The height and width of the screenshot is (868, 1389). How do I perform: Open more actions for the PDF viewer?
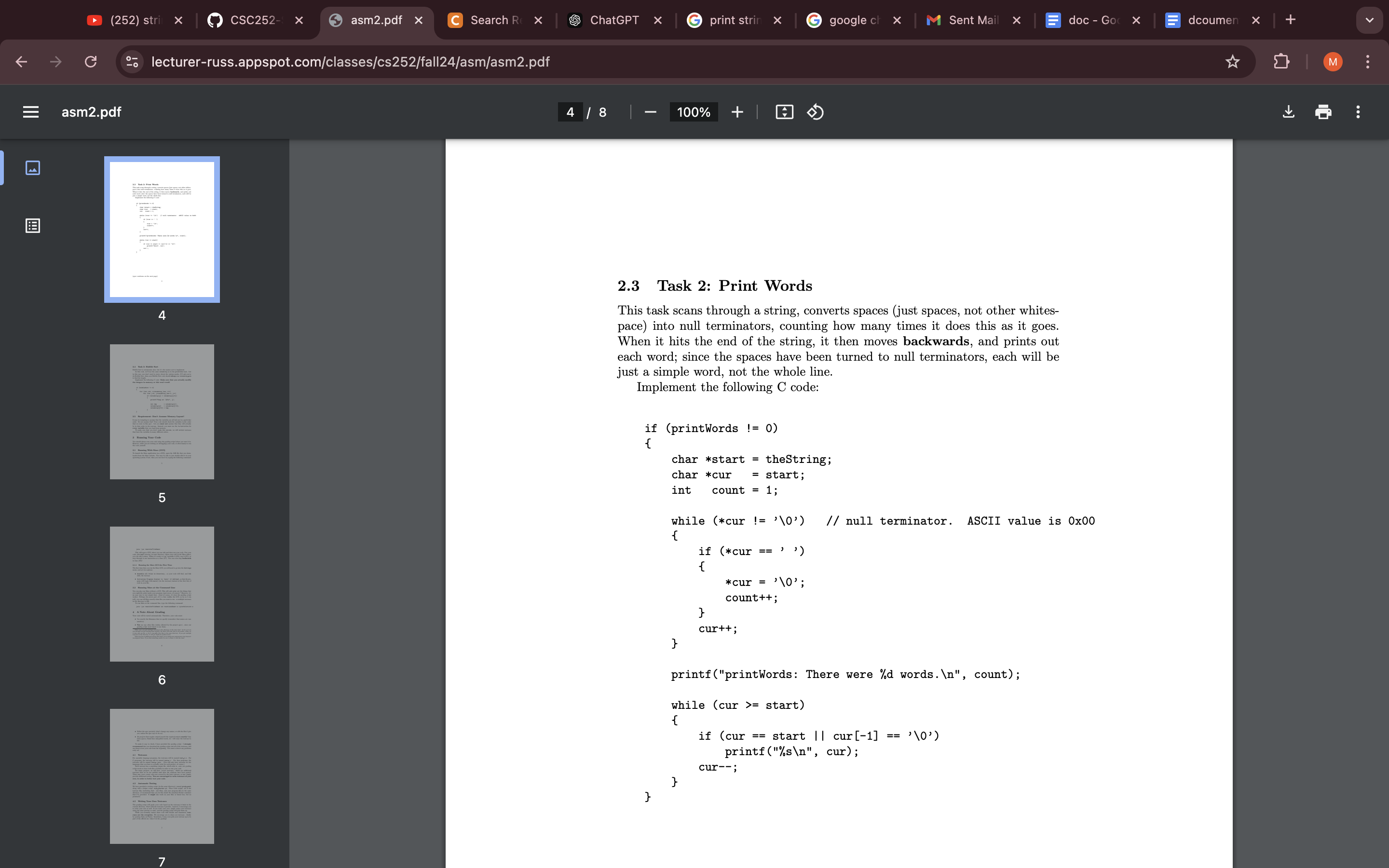pos(1358,112)
